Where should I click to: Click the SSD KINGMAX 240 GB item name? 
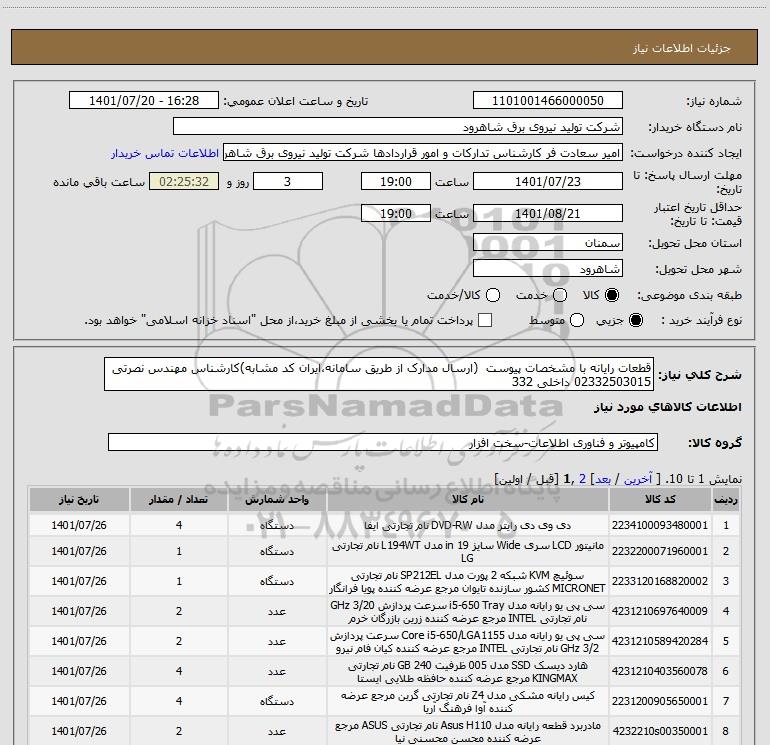pos(468,671)
